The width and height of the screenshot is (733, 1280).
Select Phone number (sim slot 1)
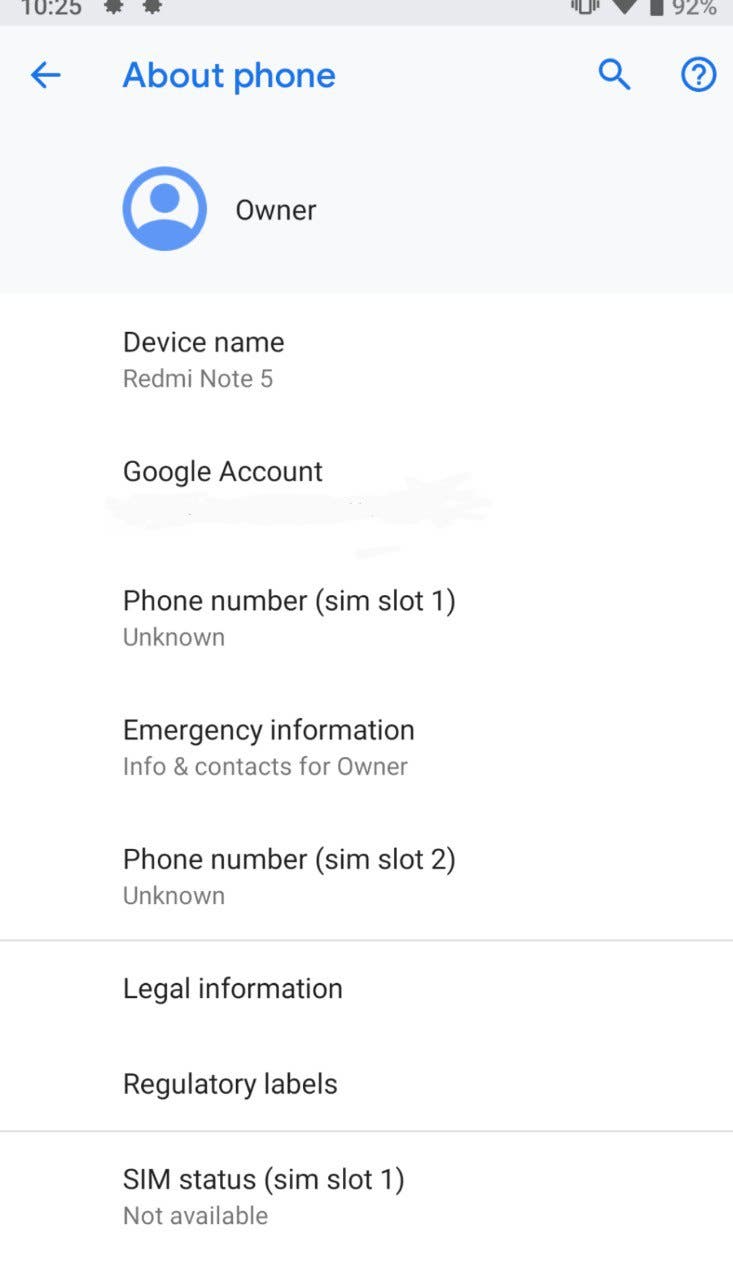[x=366, y=618]
